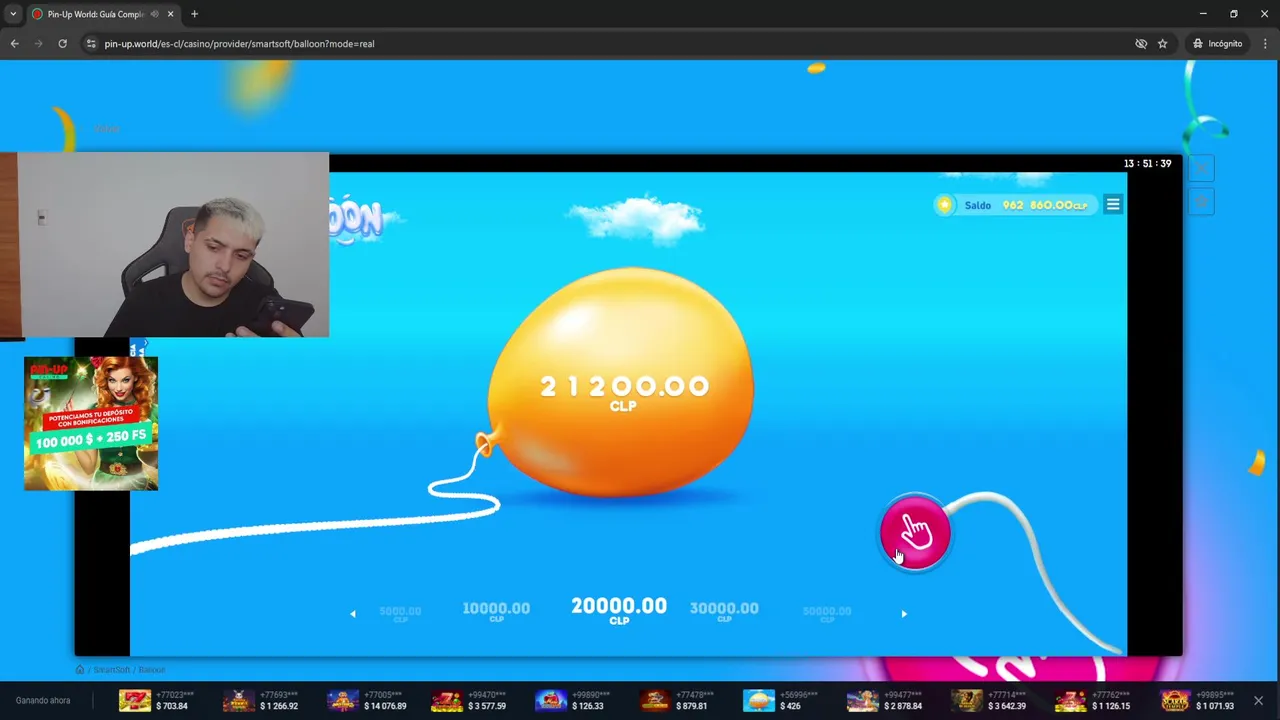Click the home breadcrumb icon

tap(80, 669)
